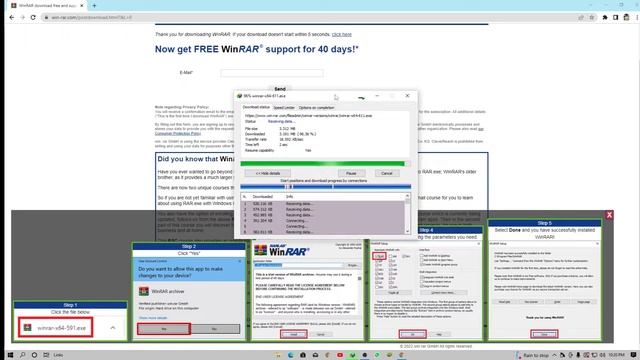This screenshot has height=360, width=640.
Task: Go back to the previous page in Chrome
Action: click(x=11, y=18)
